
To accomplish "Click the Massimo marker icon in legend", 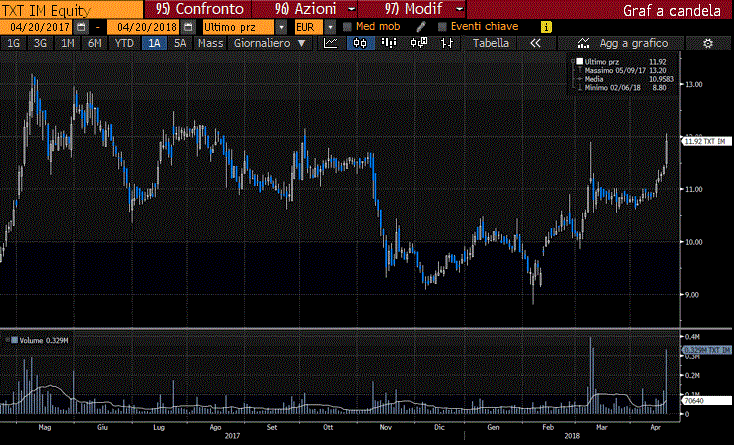I will [580, 70].
